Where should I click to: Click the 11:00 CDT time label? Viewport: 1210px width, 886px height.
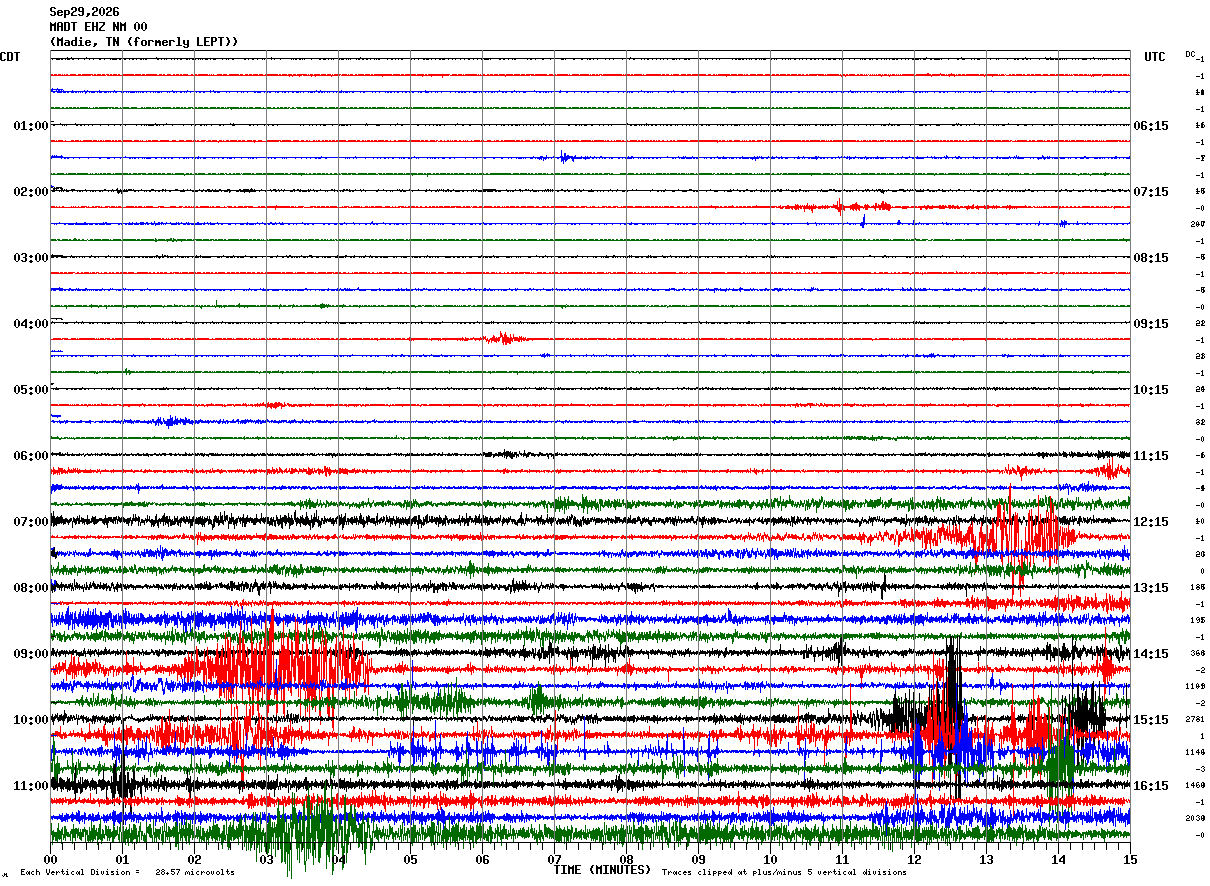pos(31,786)
